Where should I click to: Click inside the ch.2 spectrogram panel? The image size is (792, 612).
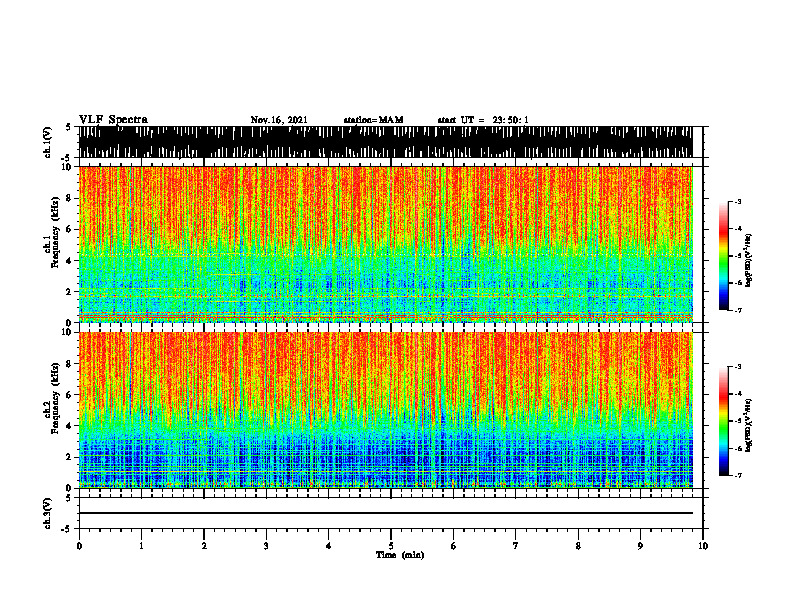click(x=386, y=410)
